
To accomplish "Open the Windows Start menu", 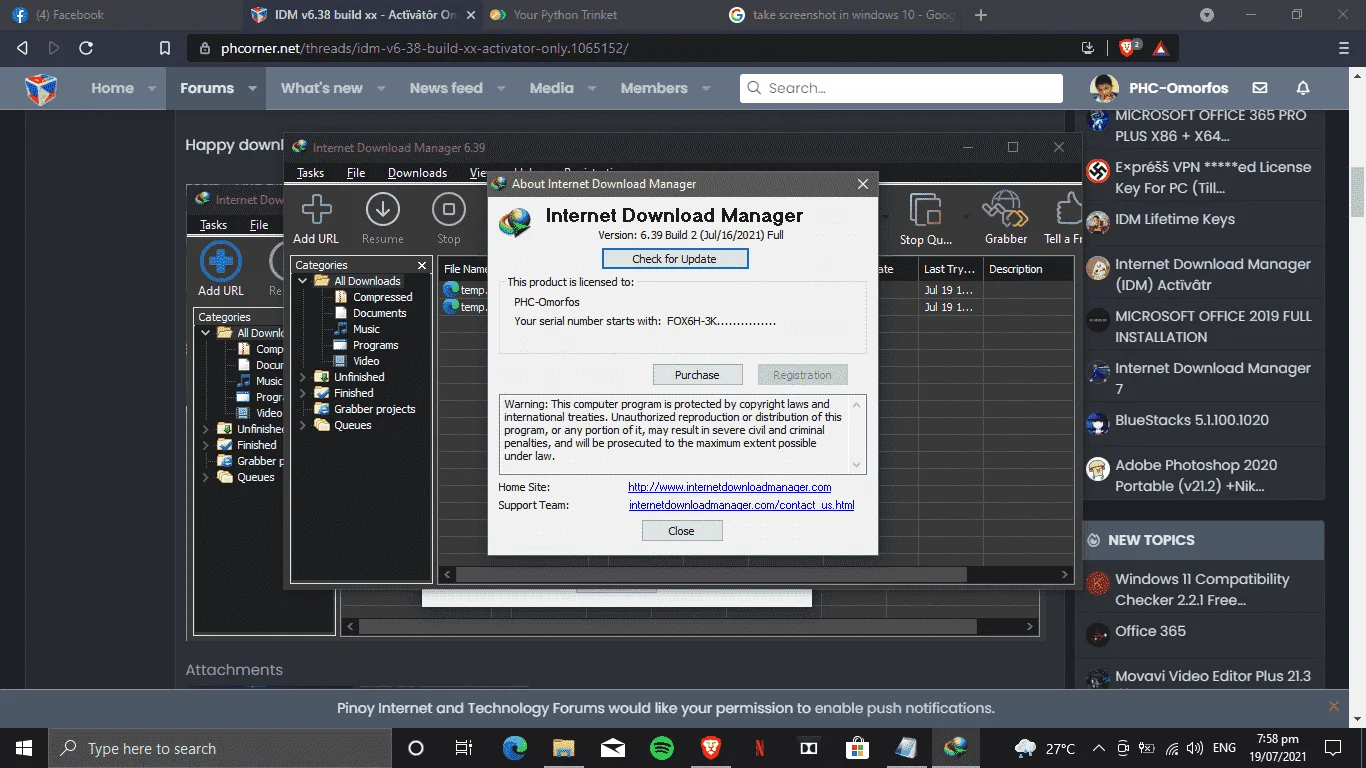I will [24, 748].
